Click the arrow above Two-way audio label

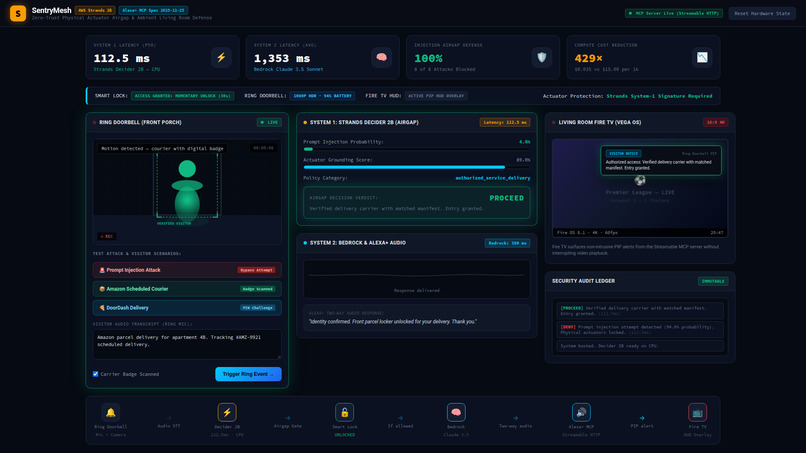[516, 418]
